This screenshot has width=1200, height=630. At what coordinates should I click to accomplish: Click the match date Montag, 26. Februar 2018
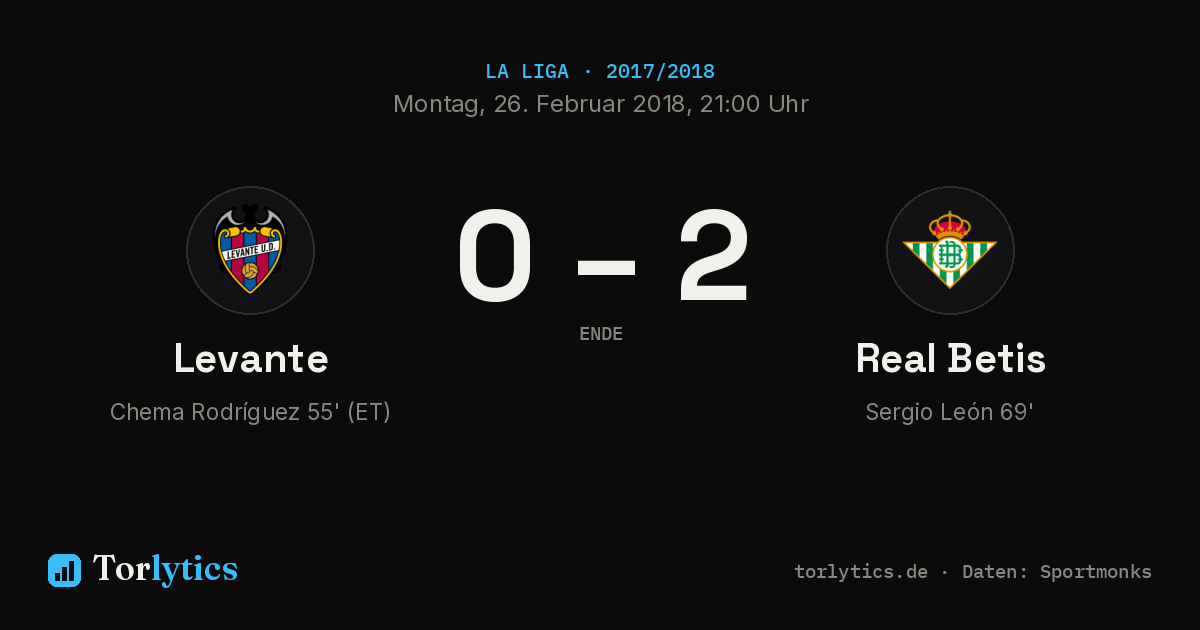coord(539,104)
